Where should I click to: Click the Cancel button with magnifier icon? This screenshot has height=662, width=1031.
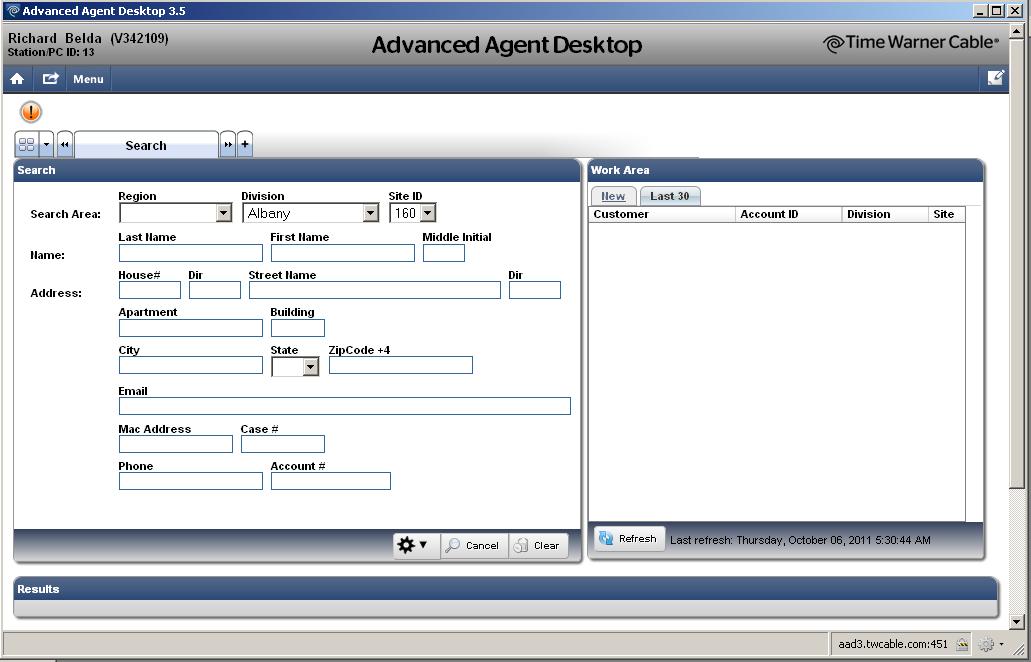(x=474, y=546)
